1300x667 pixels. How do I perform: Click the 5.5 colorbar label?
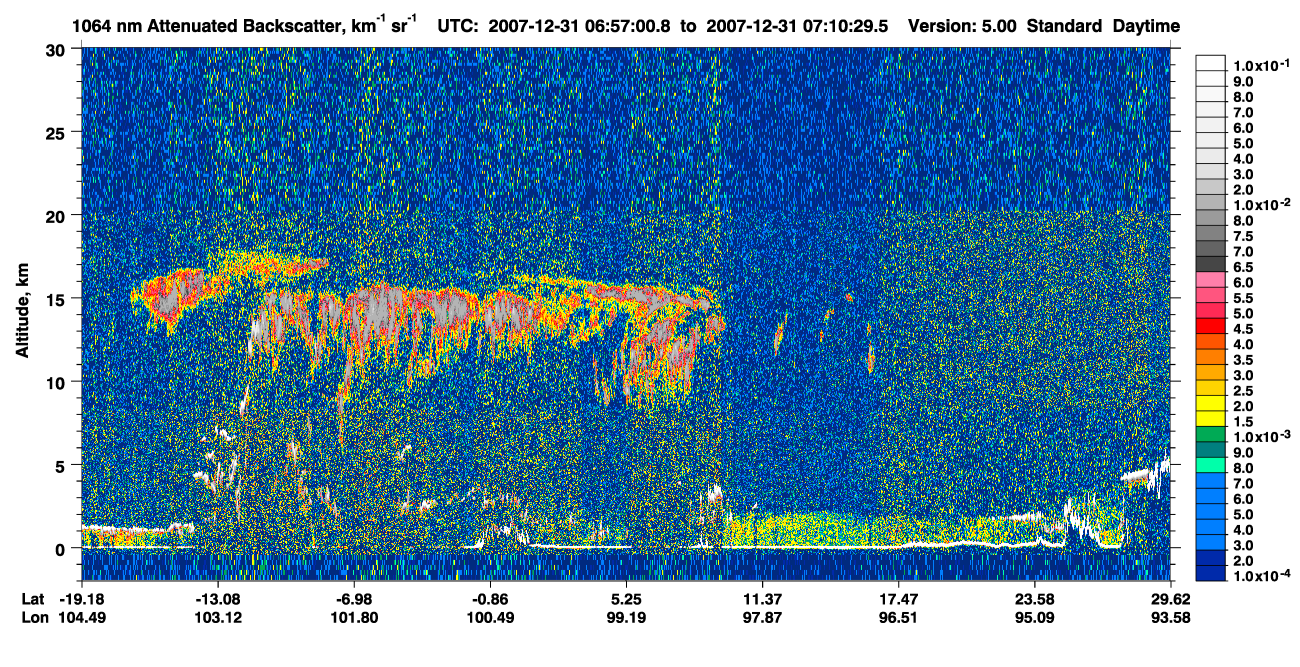(1243, 298)
